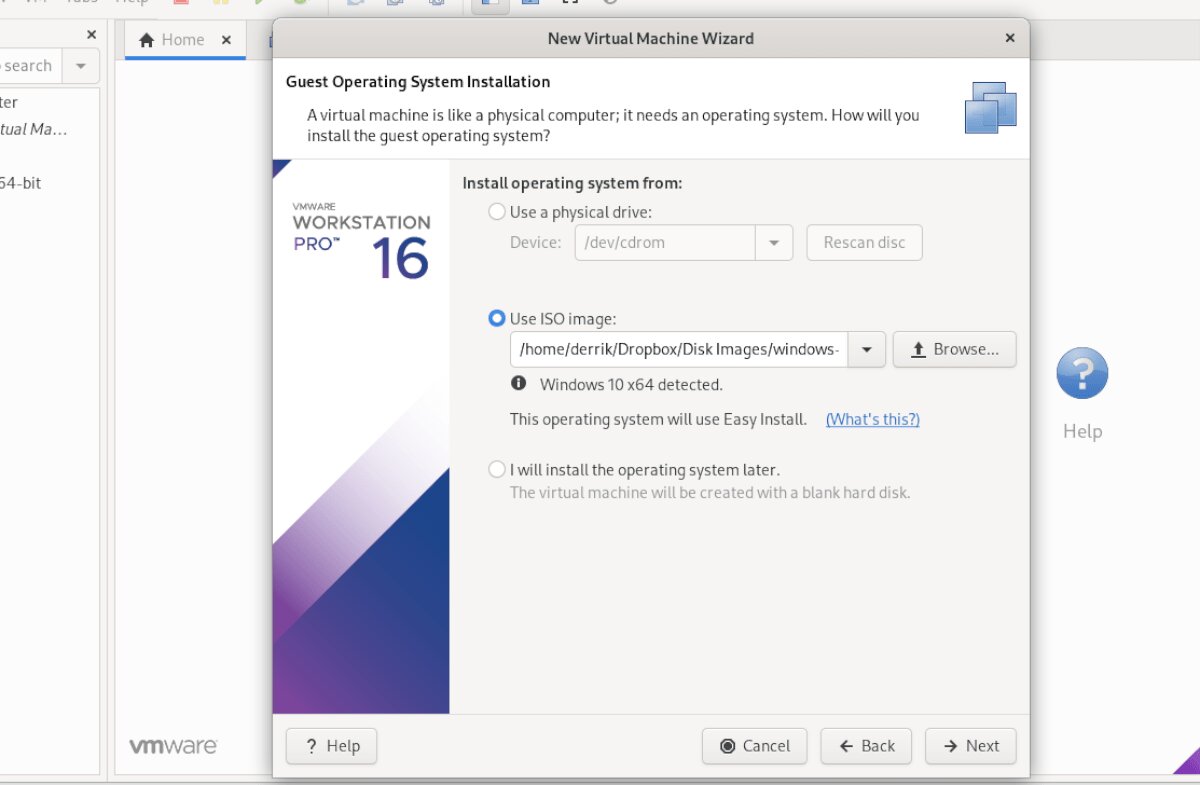The width and height of the screenshot is (1200, 785).
Task: Click the take snapshot camera icon
Action: (x=357, y=4)
